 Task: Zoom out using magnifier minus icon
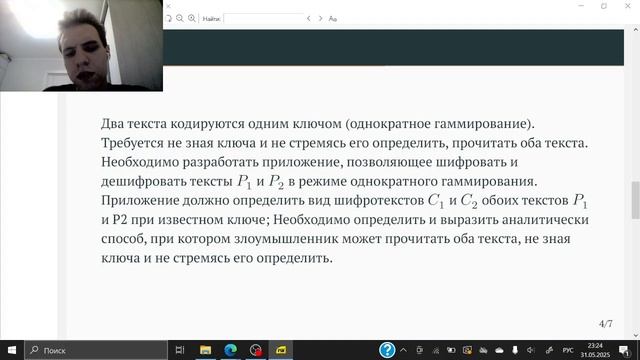[x=180, y=18]
